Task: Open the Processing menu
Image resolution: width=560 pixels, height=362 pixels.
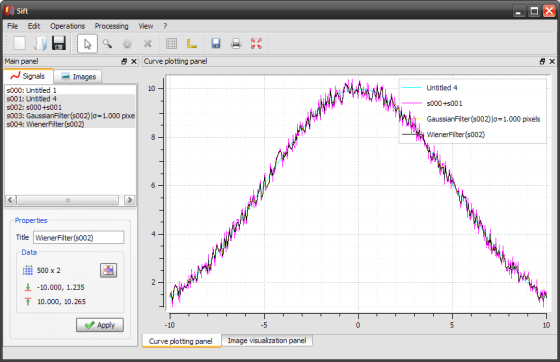Action: (111, 26)
